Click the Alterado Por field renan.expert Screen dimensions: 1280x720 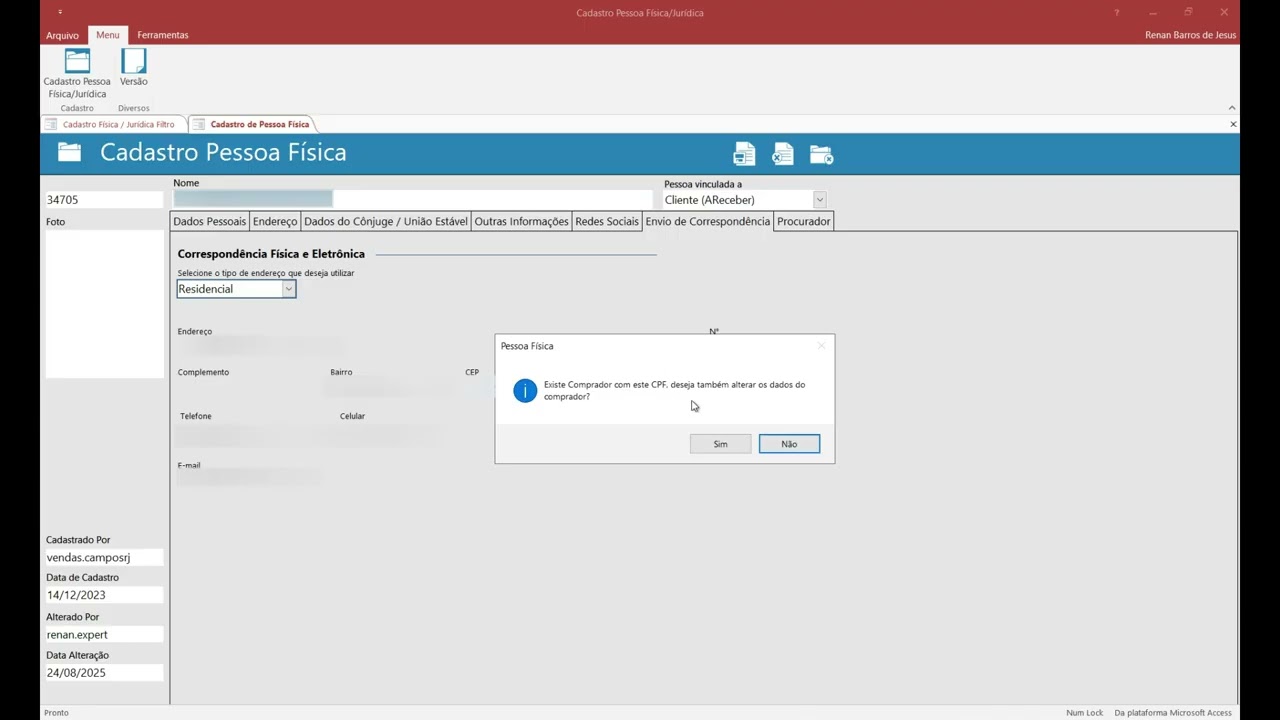pos(104,634)
